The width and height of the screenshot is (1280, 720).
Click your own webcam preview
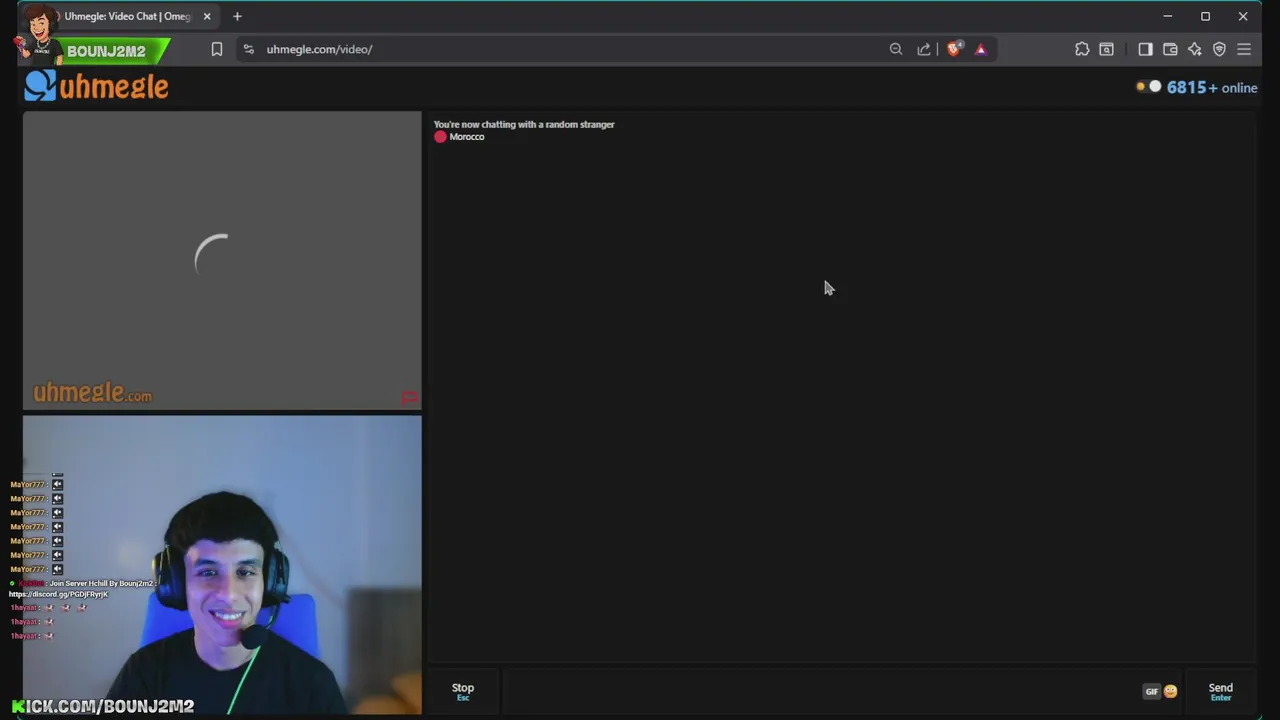pyautogui.click(x=222, y=565)
